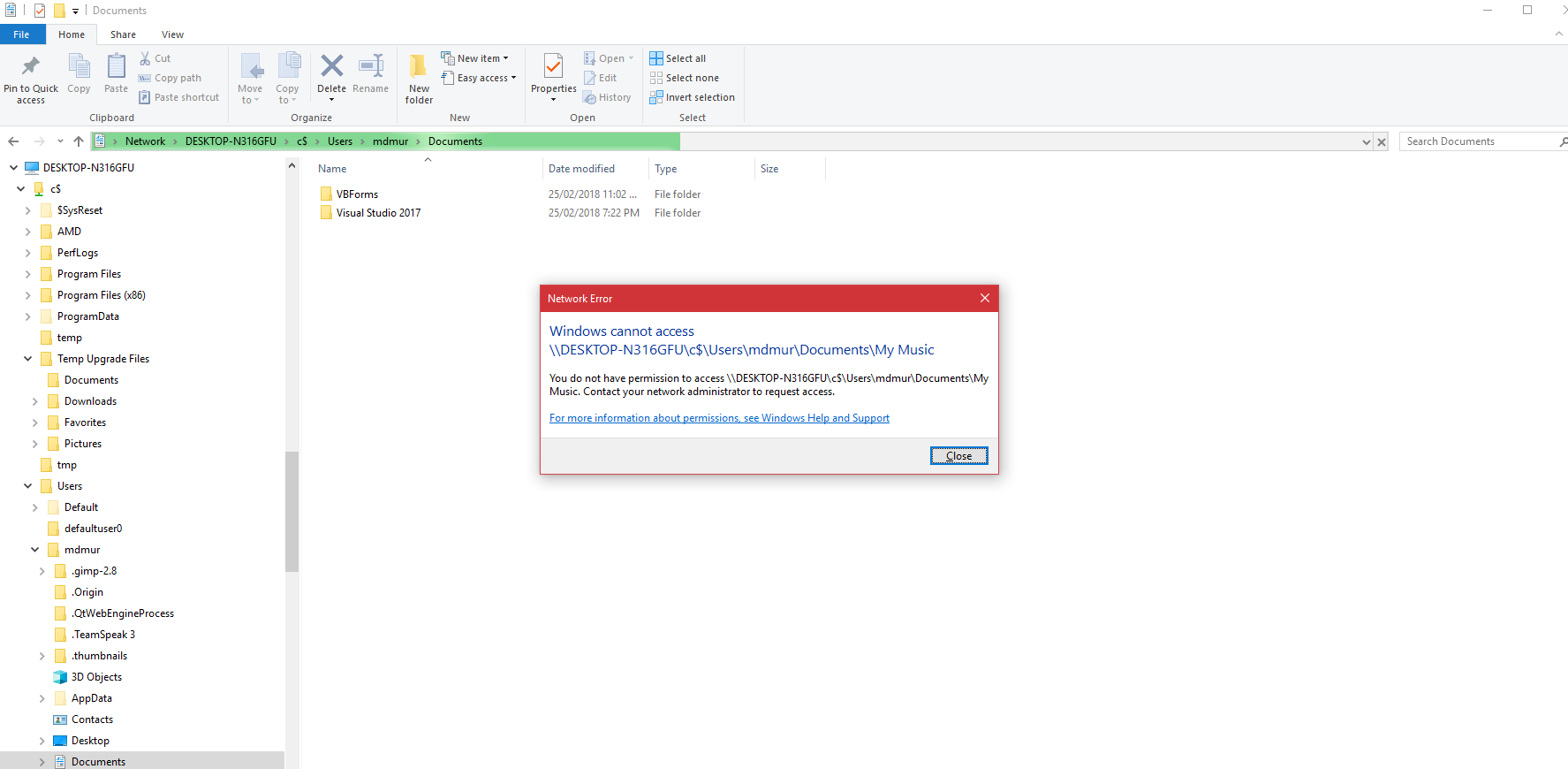Click the Cut scissors icon

(x=145, y=58)
